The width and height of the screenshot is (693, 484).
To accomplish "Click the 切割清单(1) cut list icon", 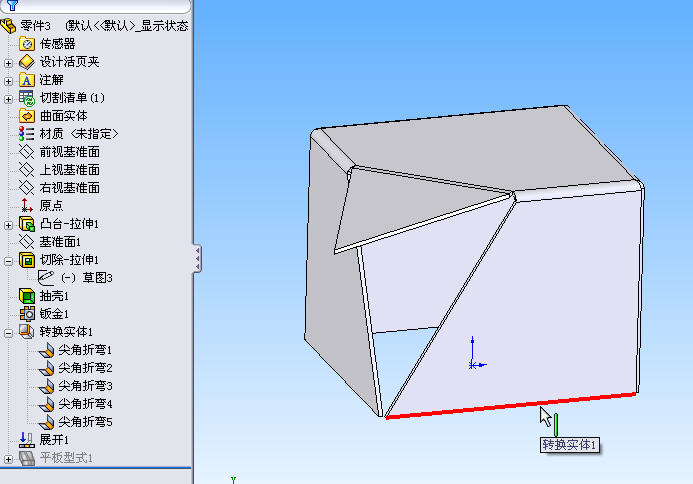I will click(27, 98).
